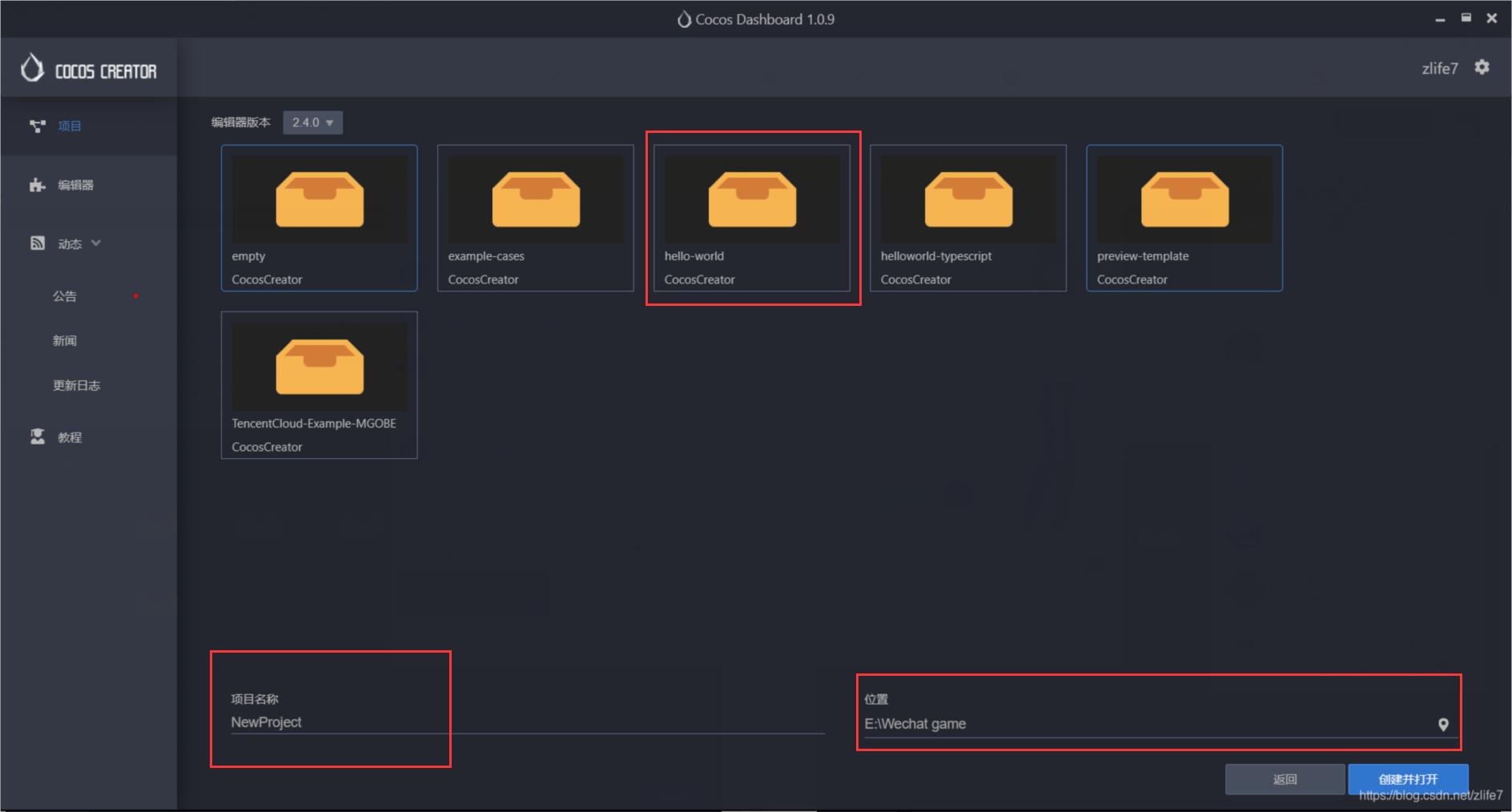Open the 教程 tutorial icon

(x=37, y=436)
